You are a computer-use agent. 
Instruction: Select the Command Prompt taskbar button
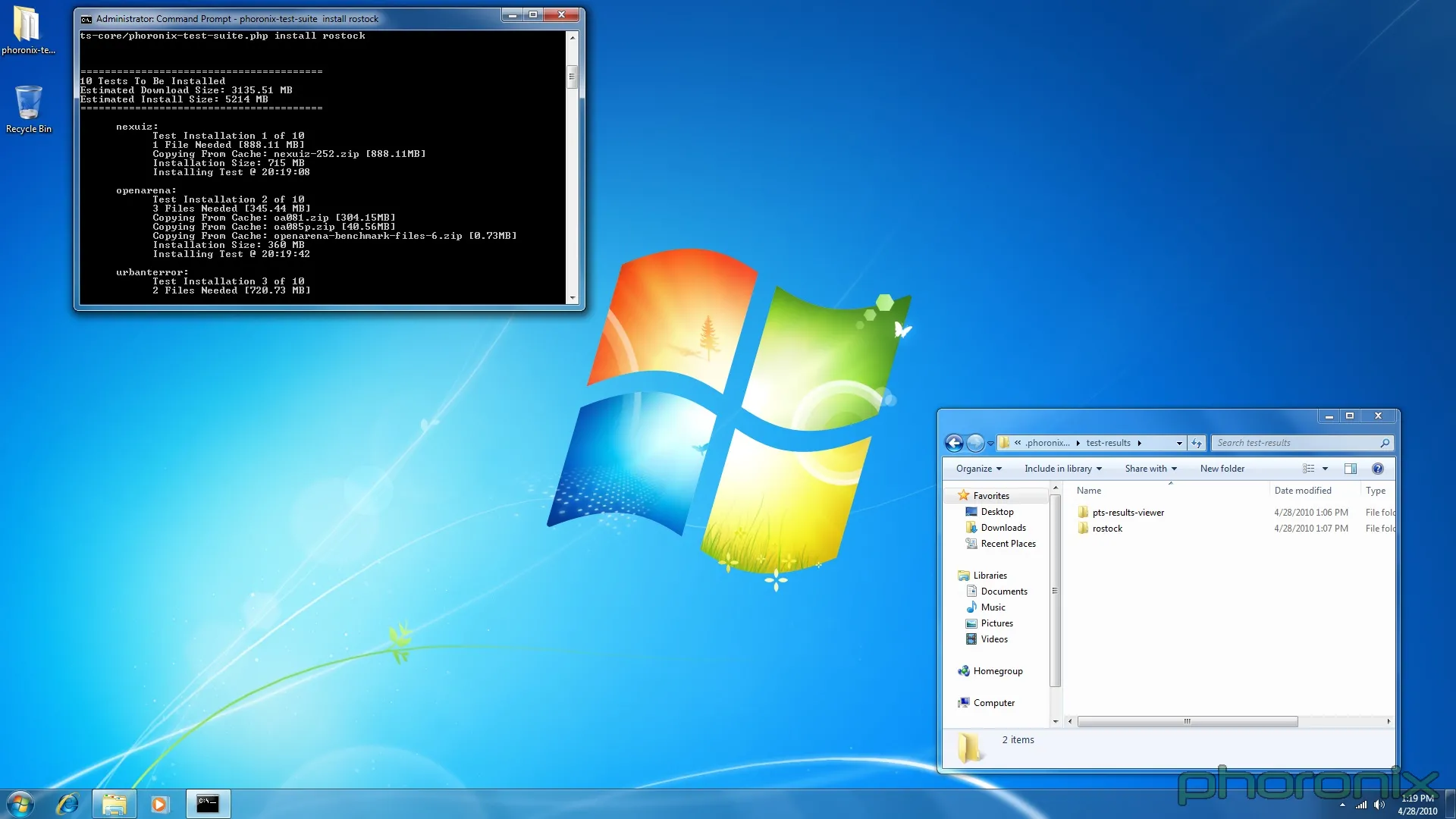point(208,804)
